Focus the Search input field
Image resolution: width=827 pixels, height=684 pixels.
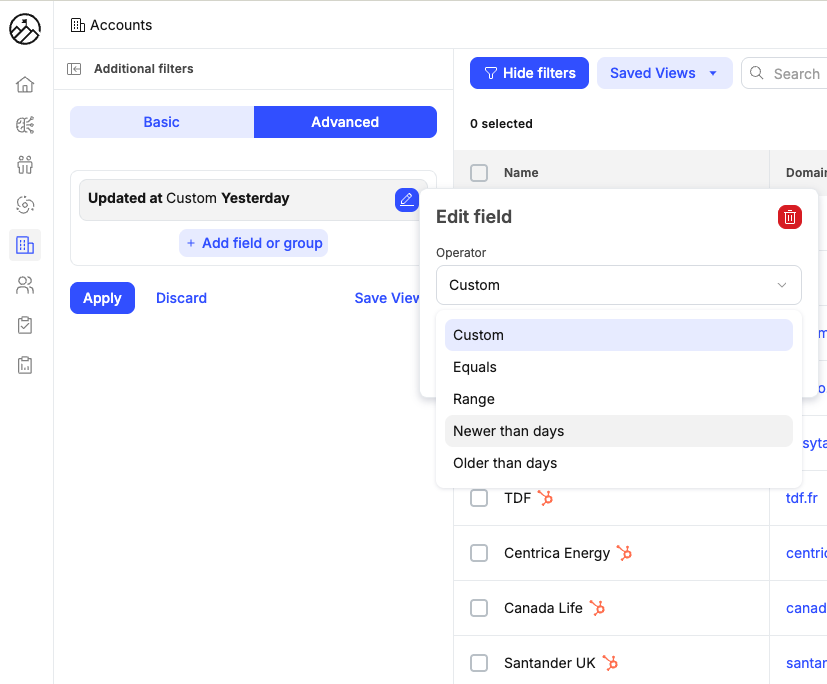pyautogui.click(x=795, y=73)
